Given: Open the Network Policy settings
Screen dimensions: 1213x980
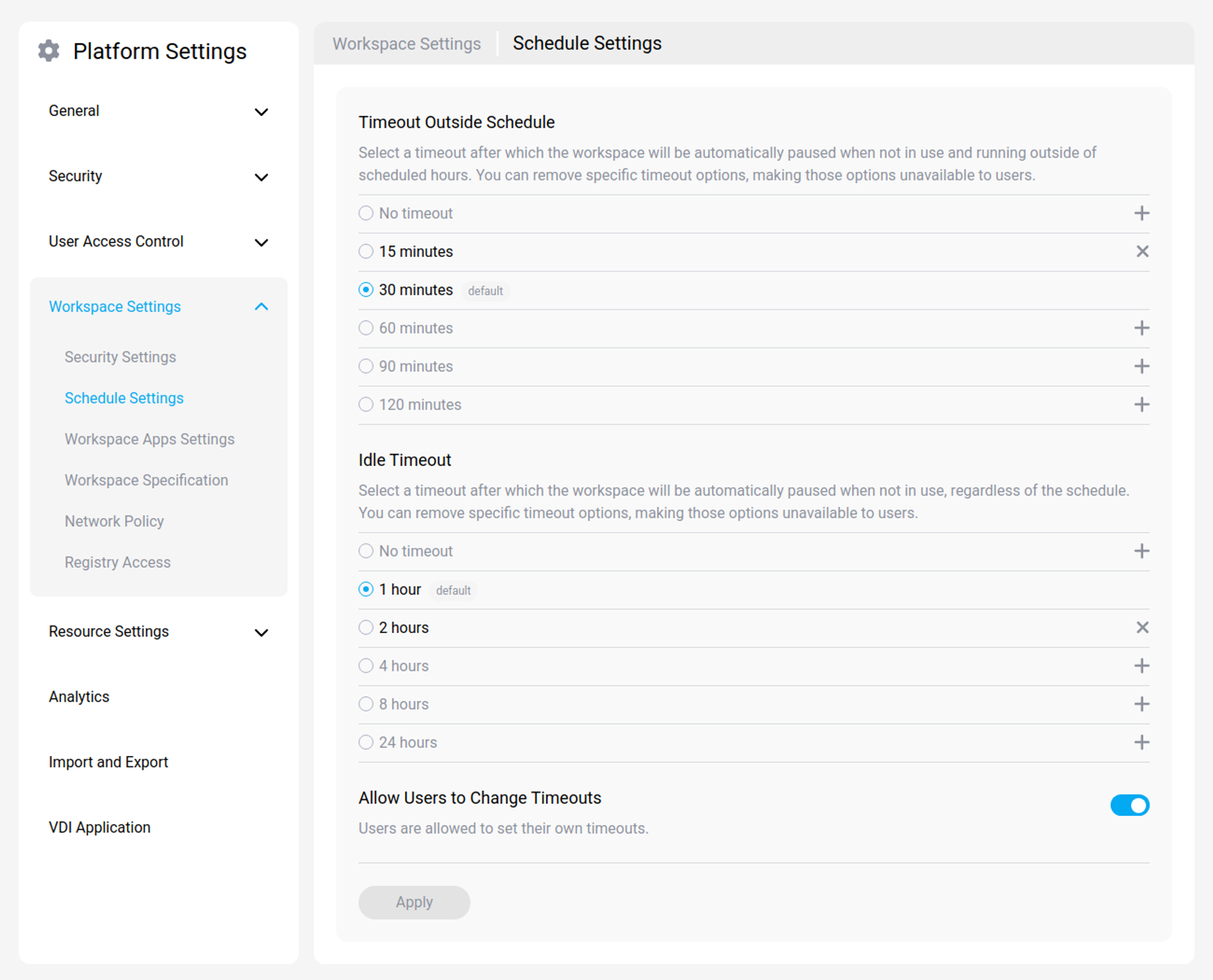Looking at the screenshot, I should click(114, 521).
